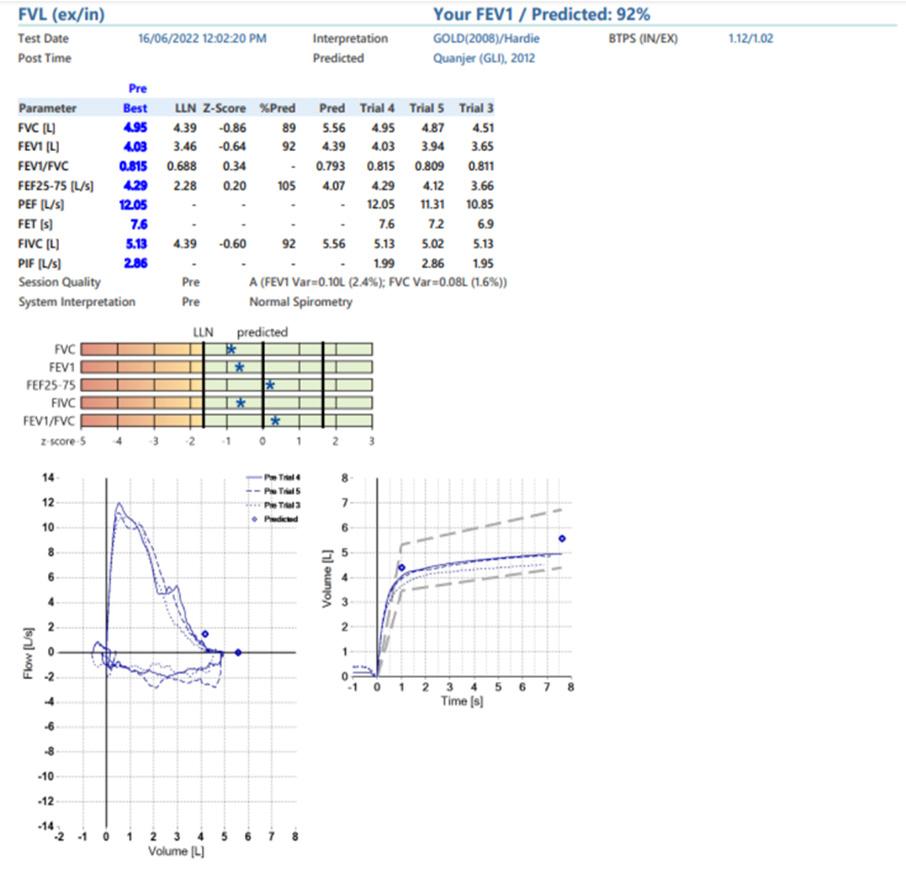Image resolution: width=906 pixels, height=870 pixels.
Task: Click the FIVC star marker on z-score bar
Action: point(240,403)
